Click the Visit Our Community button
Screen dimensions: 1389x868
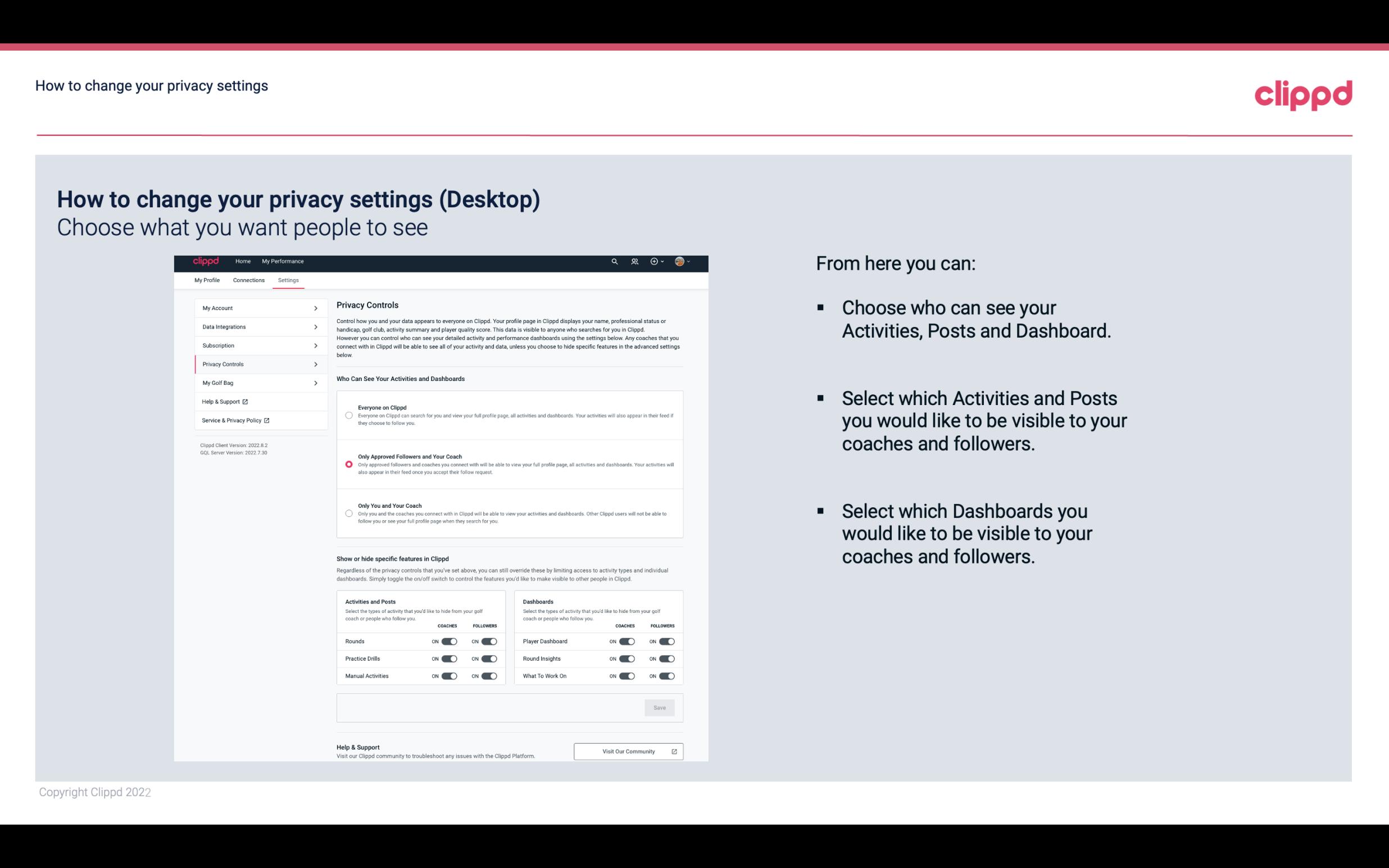click(627, 751)
